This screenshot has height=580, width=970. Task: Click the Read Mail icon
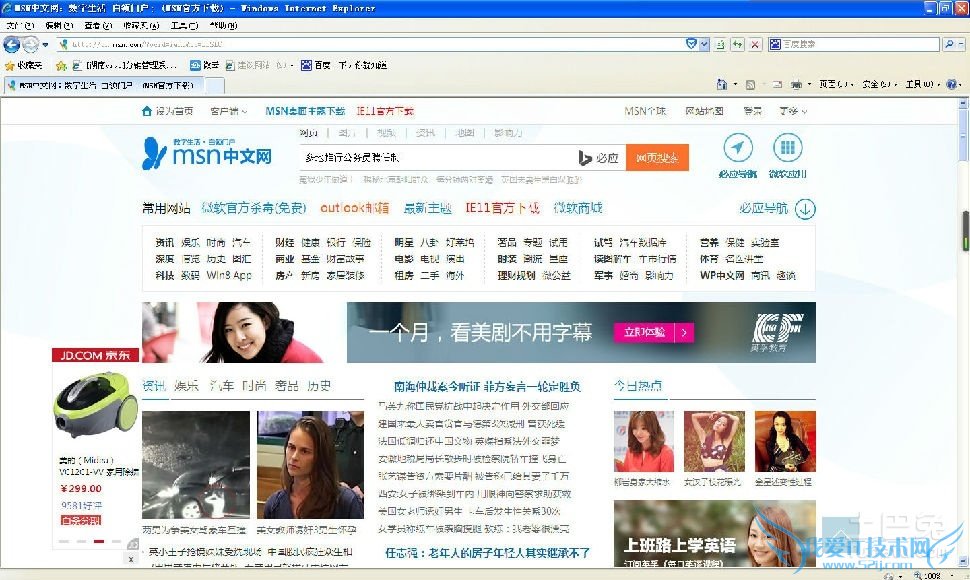[778, 84]
